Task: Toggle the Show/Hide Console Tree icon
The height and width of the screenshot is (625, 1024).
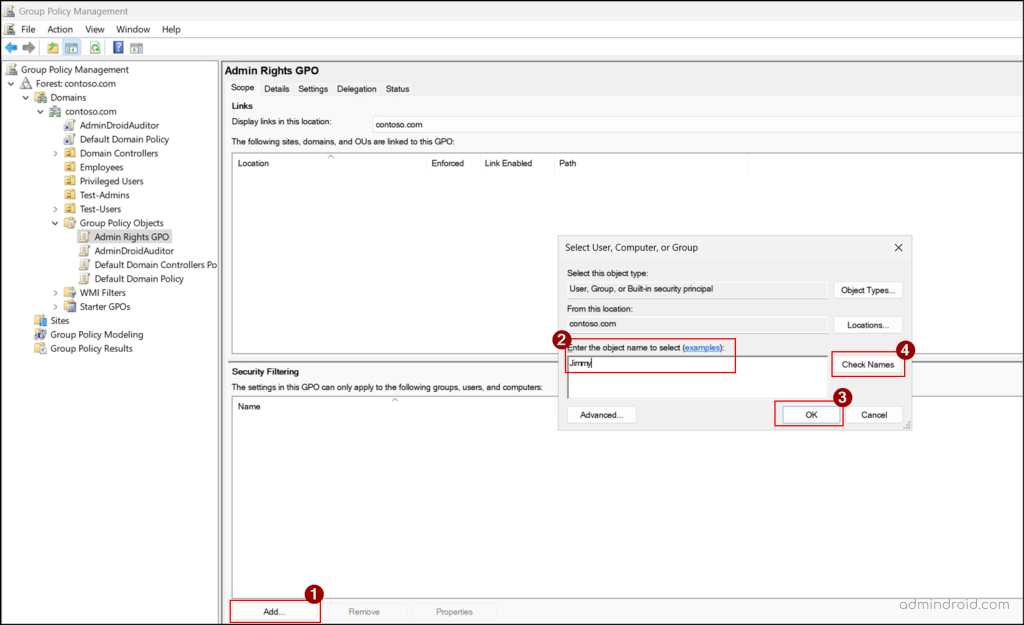Action: coord(71,48)
